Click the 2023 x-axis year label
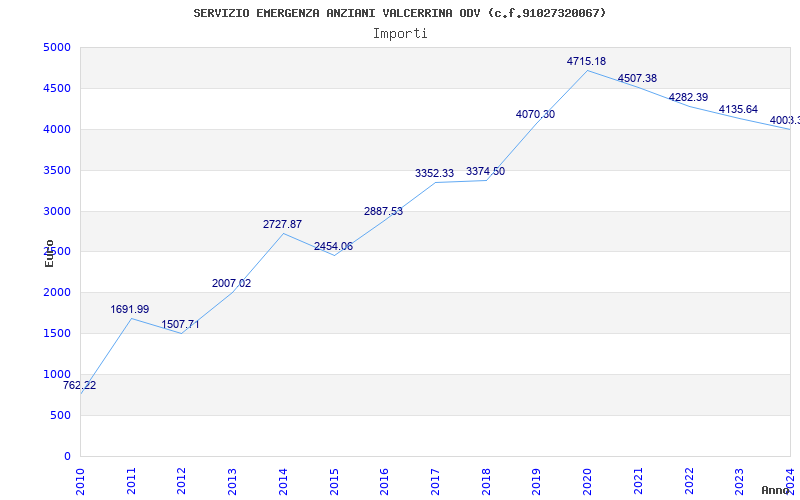Image resolution: width=800 pixels, height=500 pixels. [739, 482]
